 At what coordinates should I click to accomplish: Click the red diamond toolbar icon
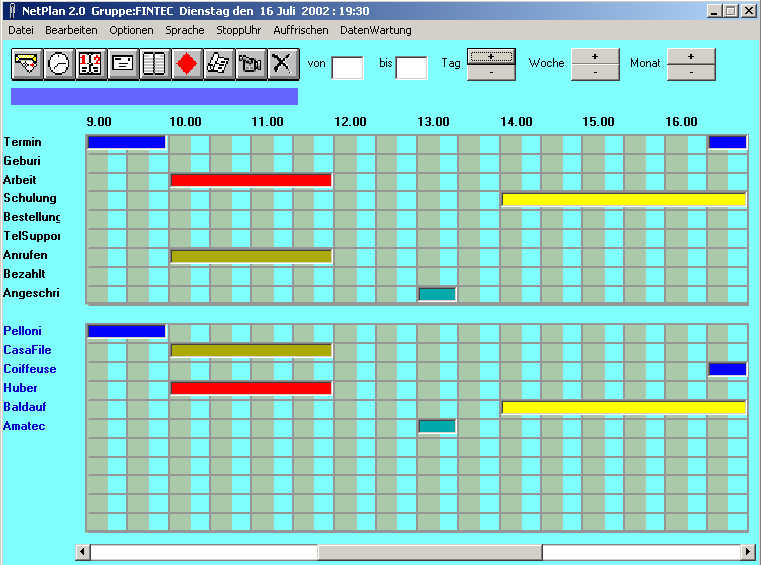(x=187, y=64)
